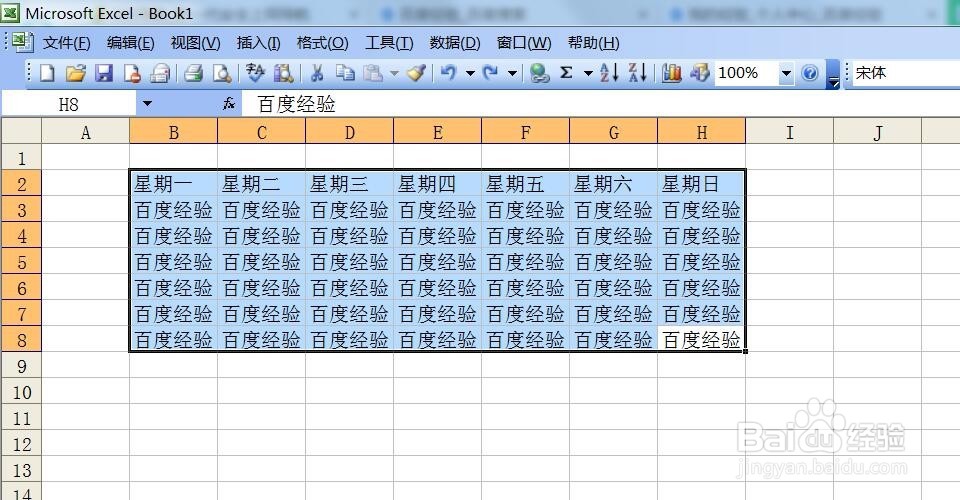This screenshot has height=500, width=960.
Task: Select row 10 header
Action: coord(21,392)
